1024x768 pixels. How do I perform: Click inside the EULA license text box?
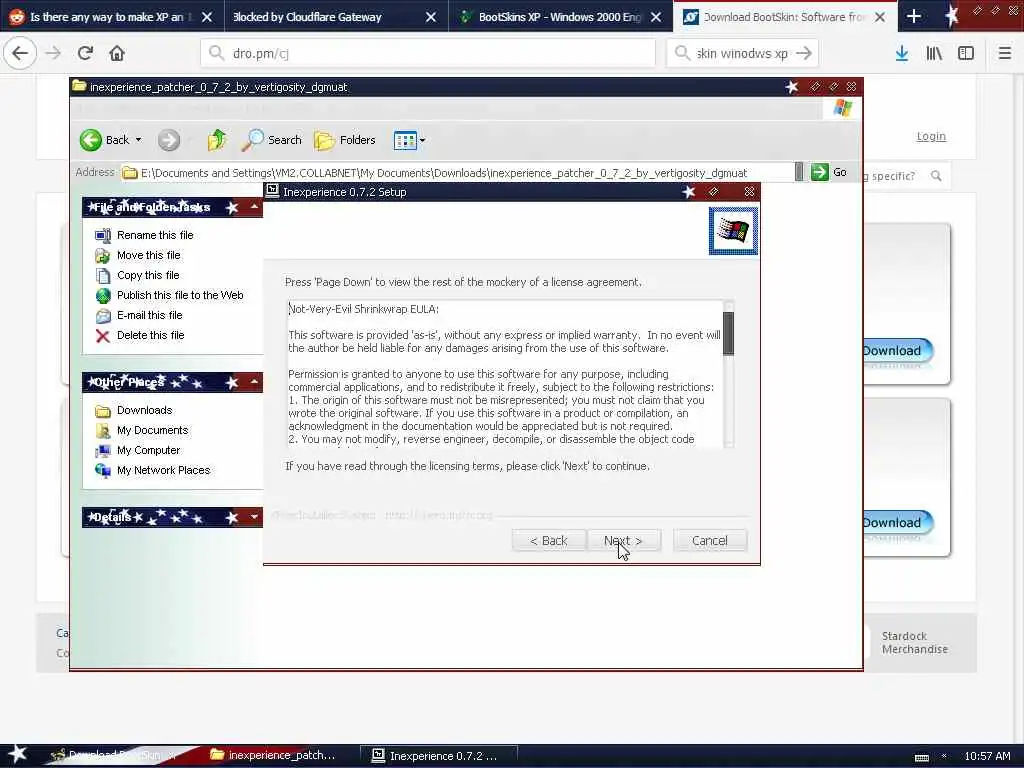(x=505, y=374)
